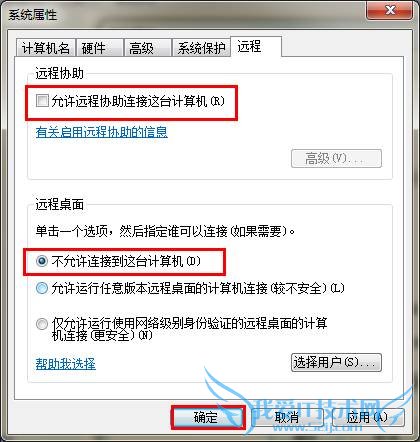The width and height of the screenshot is (420, 442).
Task: Click the 选择用户(S)... button
Action: point(336,362)
